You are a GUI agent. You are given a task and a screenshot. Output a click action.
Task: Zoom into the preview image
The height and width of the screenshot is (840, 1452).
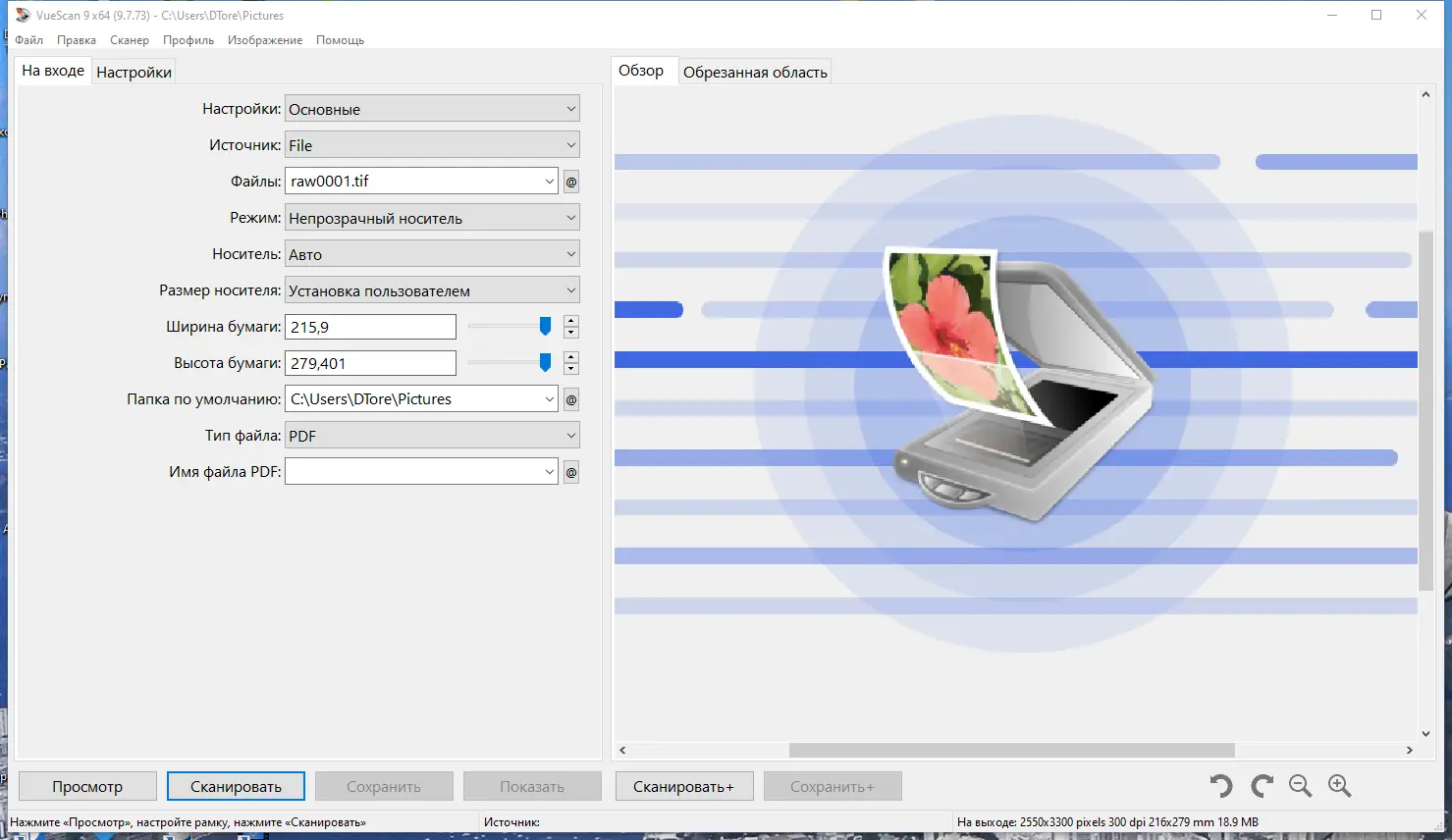(1339, 785)
